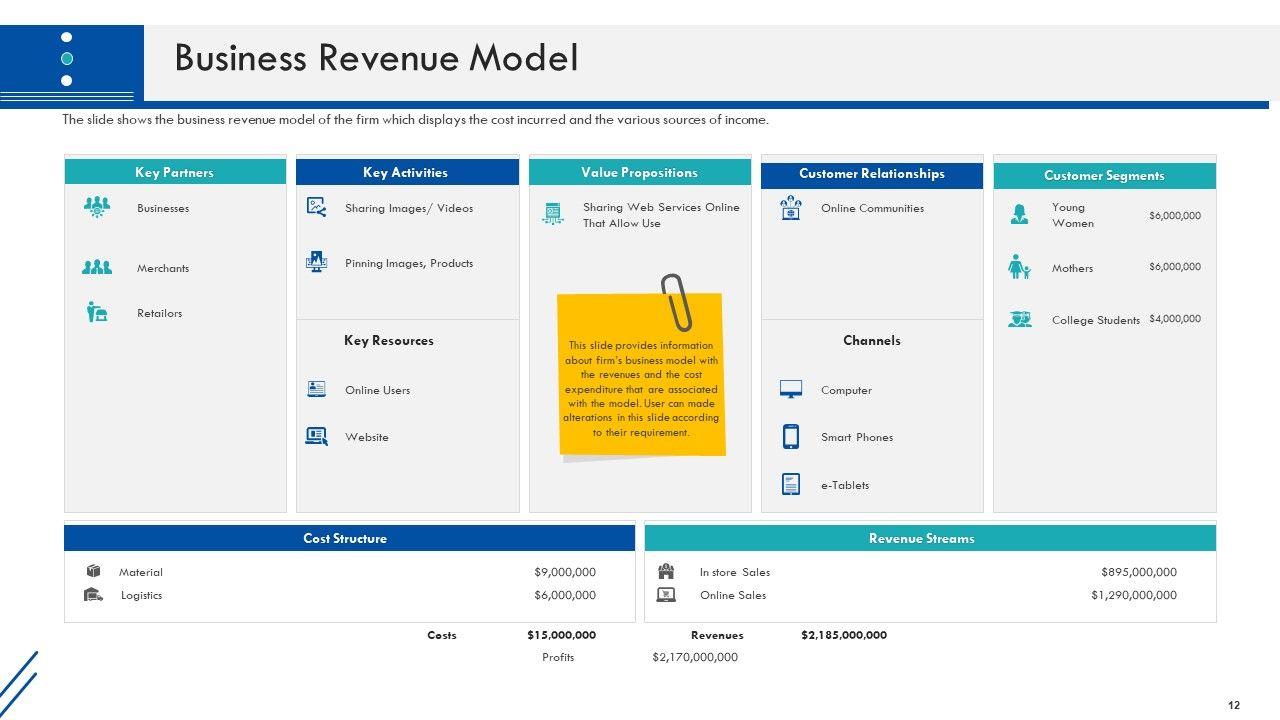Click the Retailors stall icon

coord(97,312)
